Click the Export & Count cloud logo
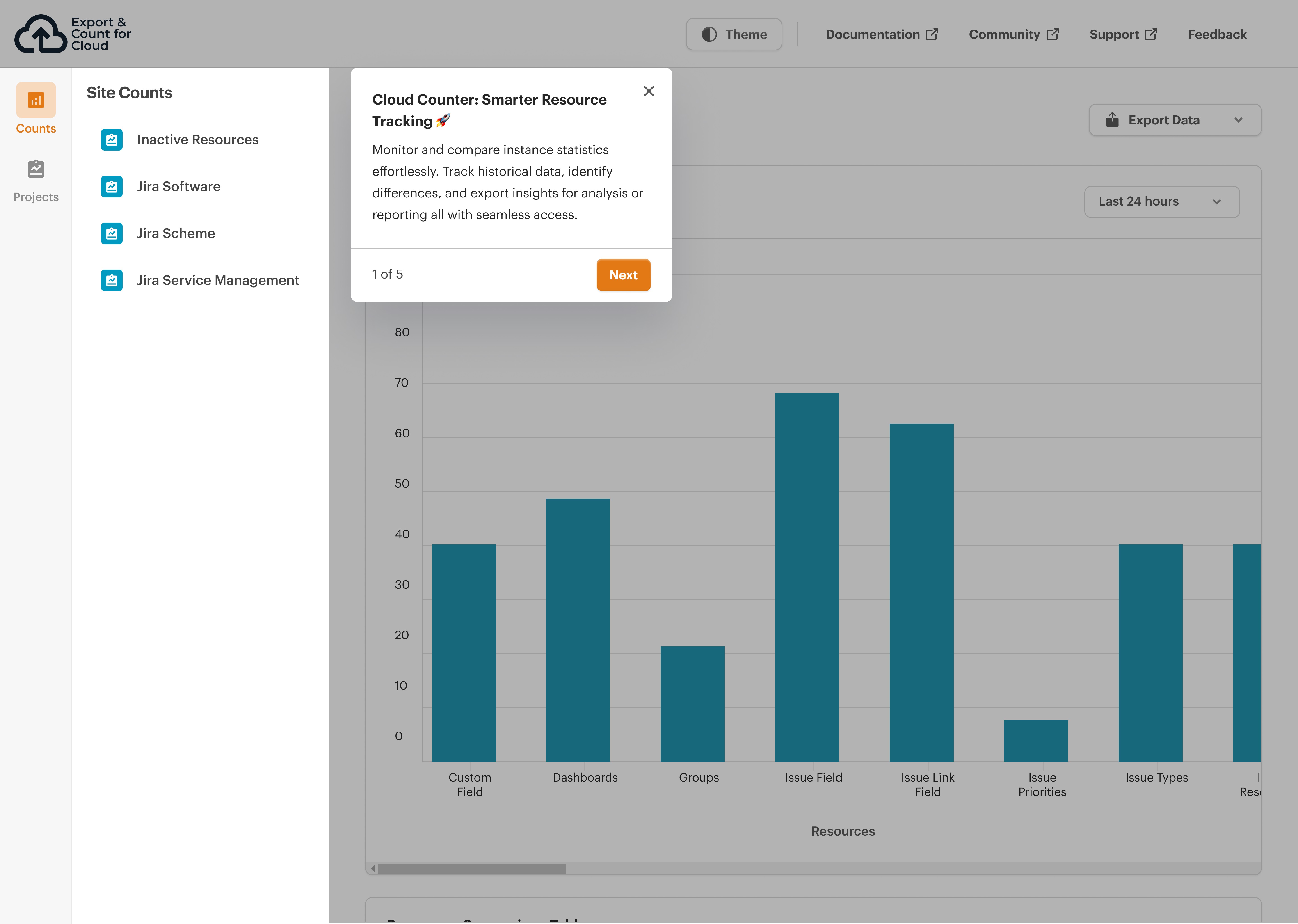Viewport: 1298px width, 924px height. (41, 34)
